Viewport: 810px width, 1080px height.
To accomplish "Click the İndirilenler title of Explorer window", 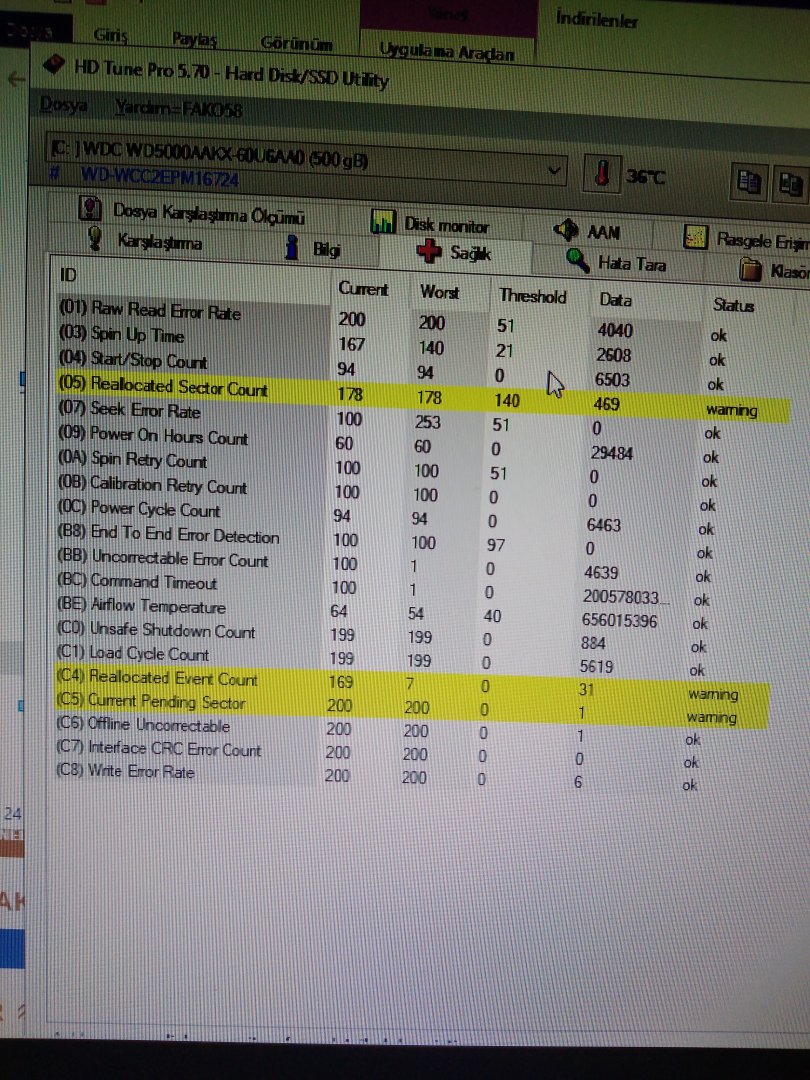I will 596,19.
